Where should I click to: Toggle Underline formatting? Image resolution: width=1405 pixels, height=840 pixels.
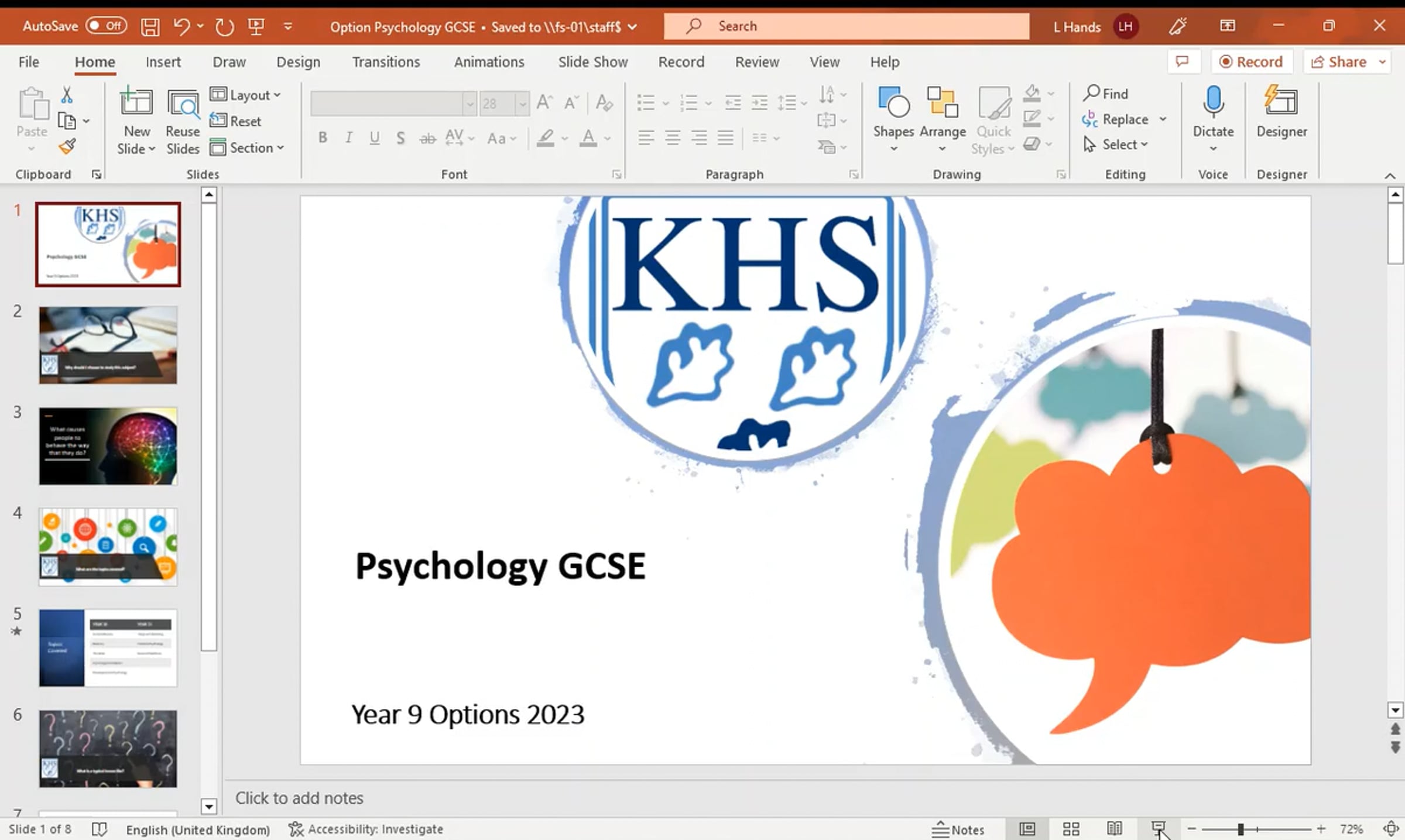click(375, 138)
